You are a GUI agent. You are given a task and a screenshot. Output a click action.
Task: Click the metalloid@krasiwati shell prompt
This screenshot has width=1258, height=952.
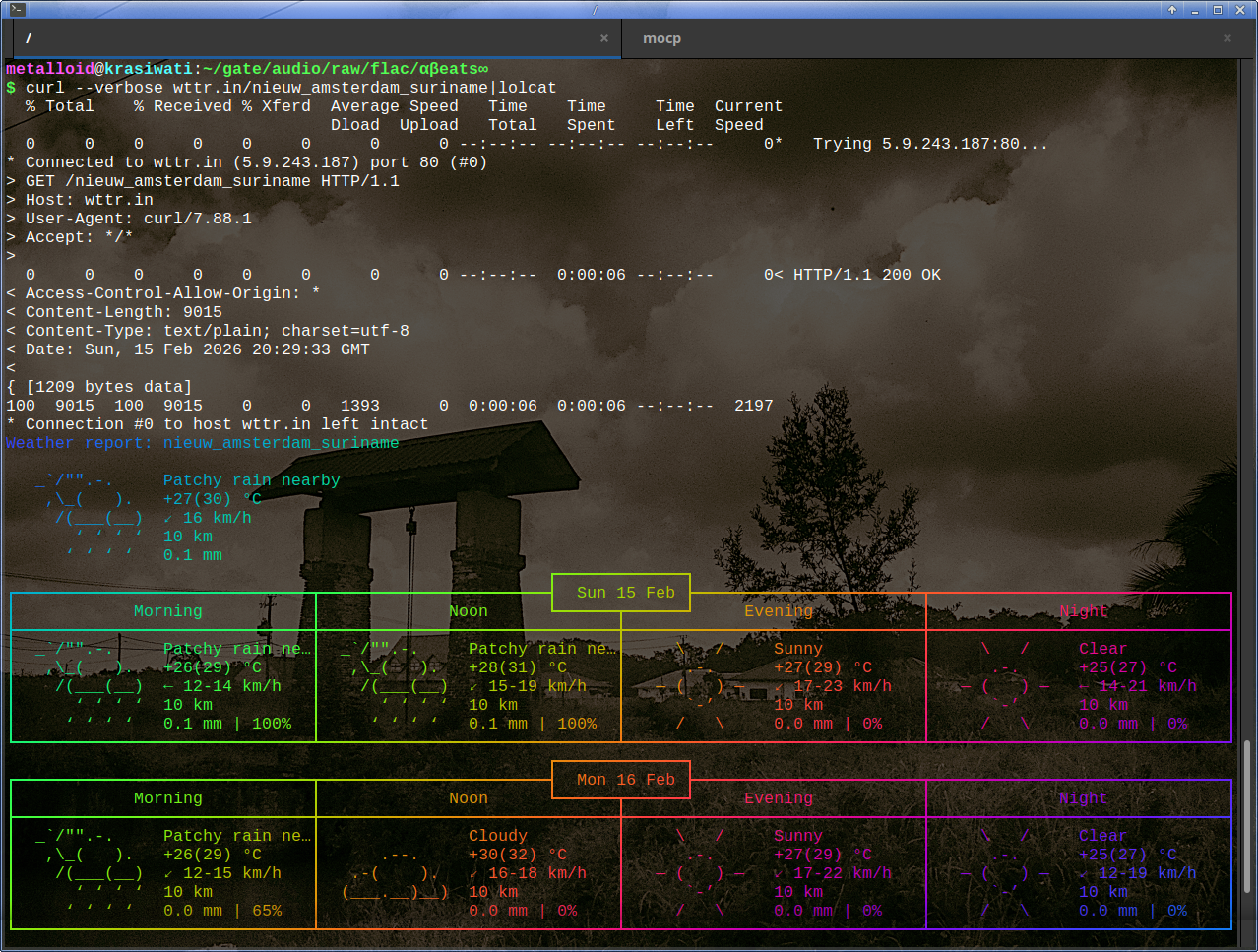98,69
